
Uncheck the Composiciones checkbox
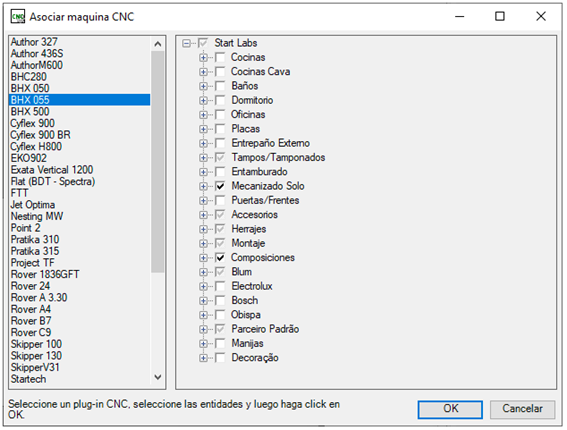(220, 257)
